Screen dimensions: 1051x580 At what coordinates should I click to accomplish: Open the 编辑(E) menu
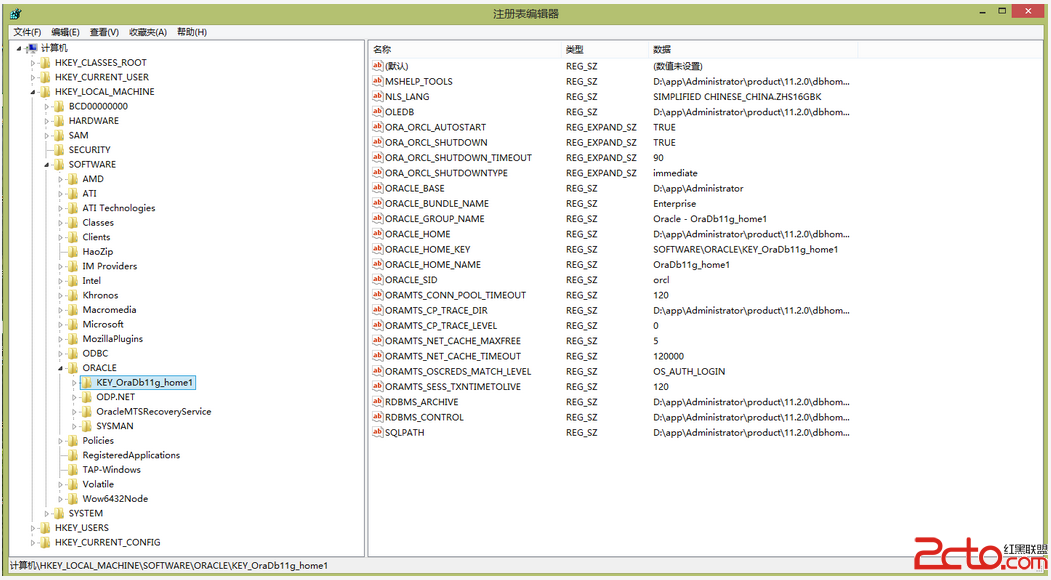[x=66, y=32]
